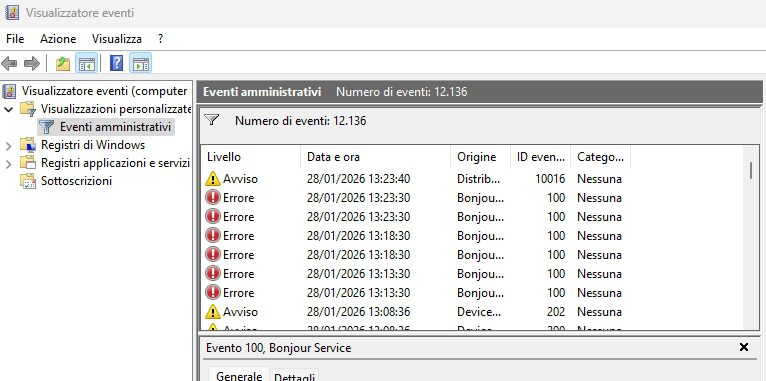This screenshot has width=766, height=381.
Task: Click the folder up-level toolbar icon
Action: pos(63,64)
